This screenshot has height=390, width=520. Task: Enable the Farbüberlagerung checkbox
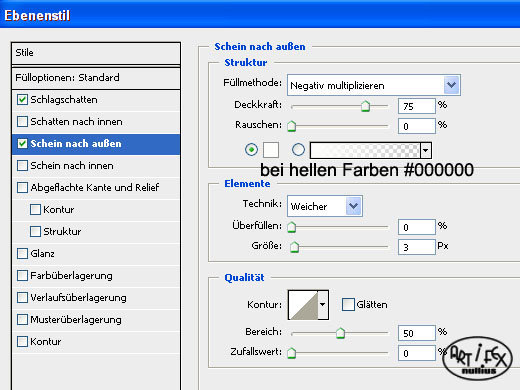coord(22,276)
